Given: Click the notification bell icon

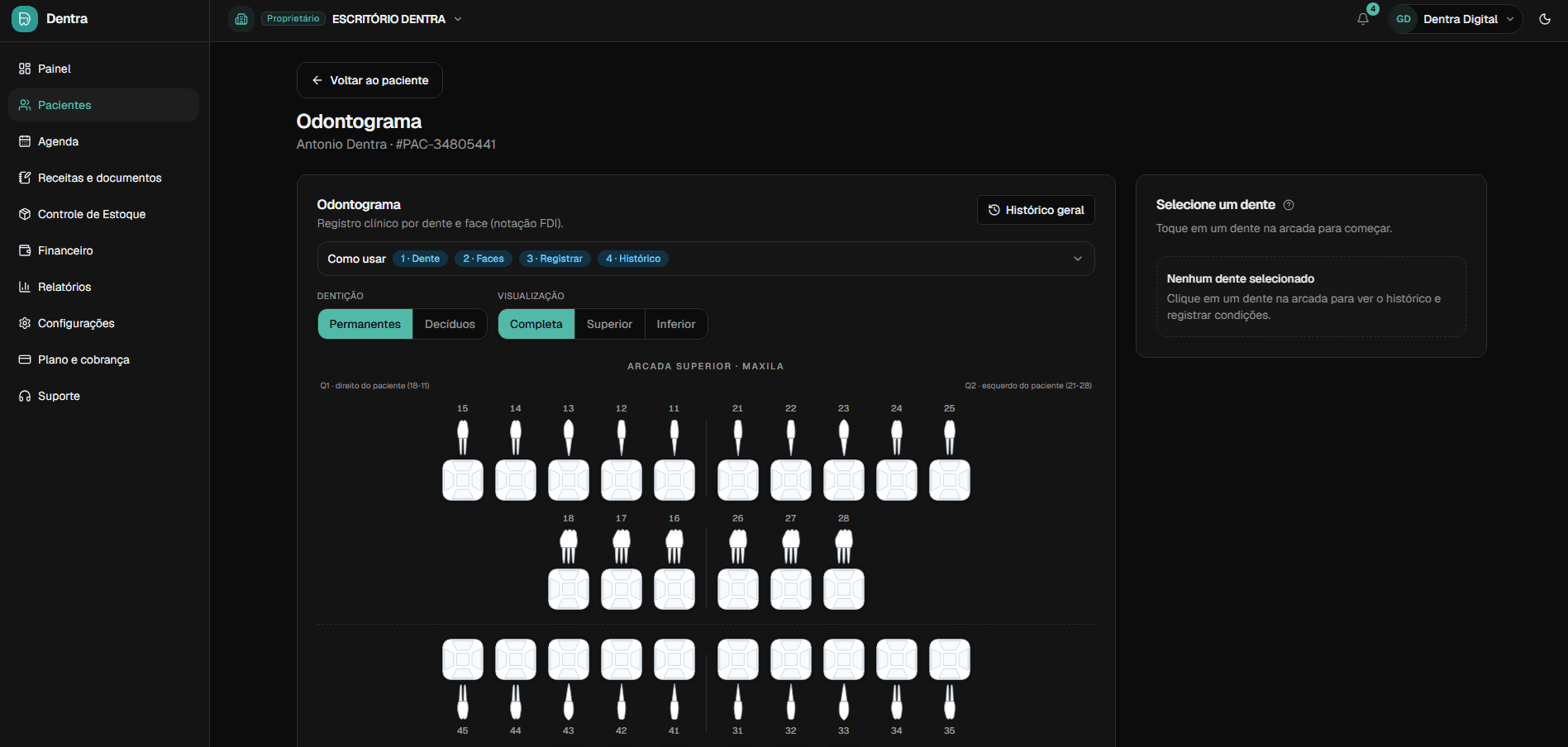Looking at the screenshot, I should [1363, 19].
